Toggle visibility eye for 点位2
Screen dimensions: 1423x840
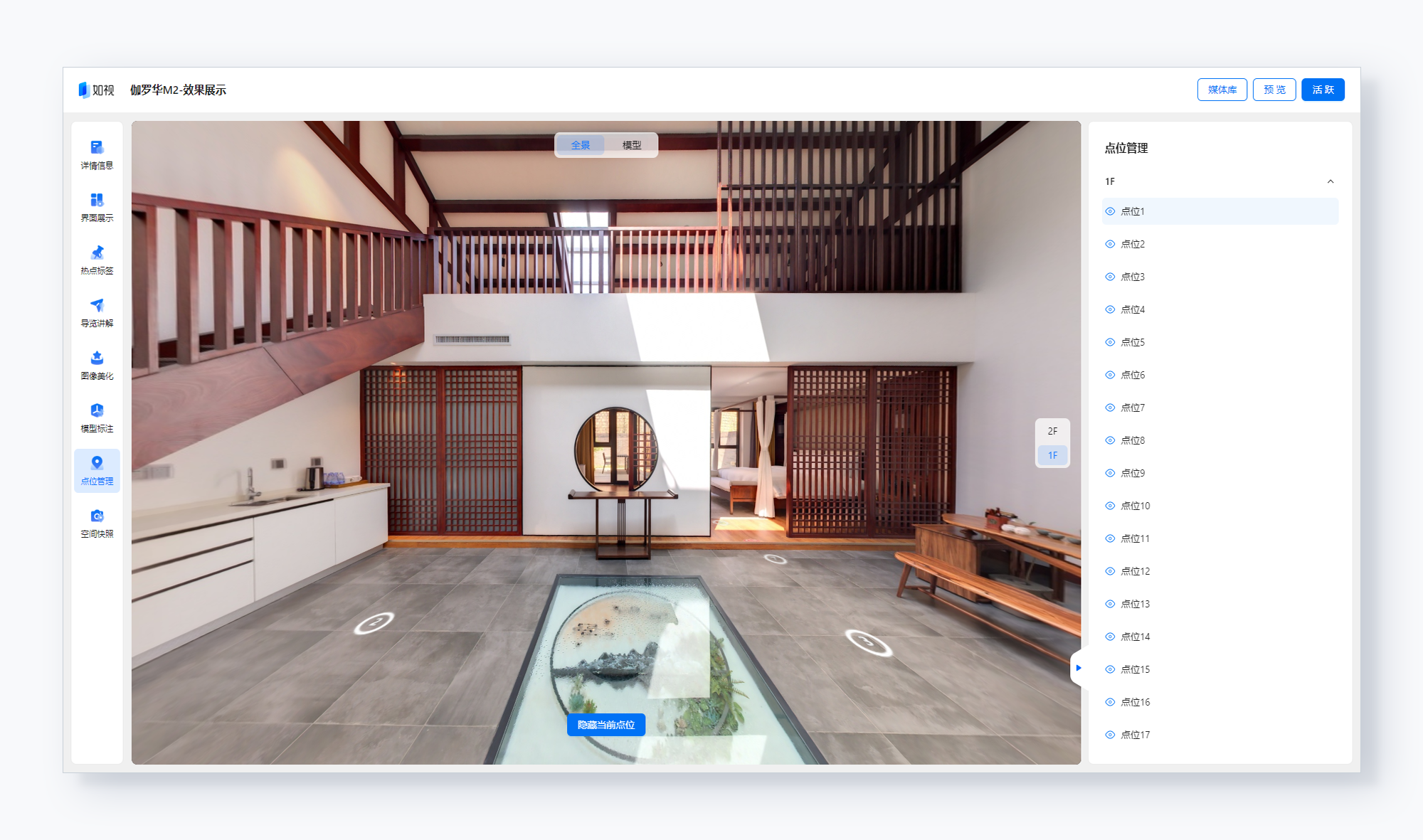[x=1110, y=244]
